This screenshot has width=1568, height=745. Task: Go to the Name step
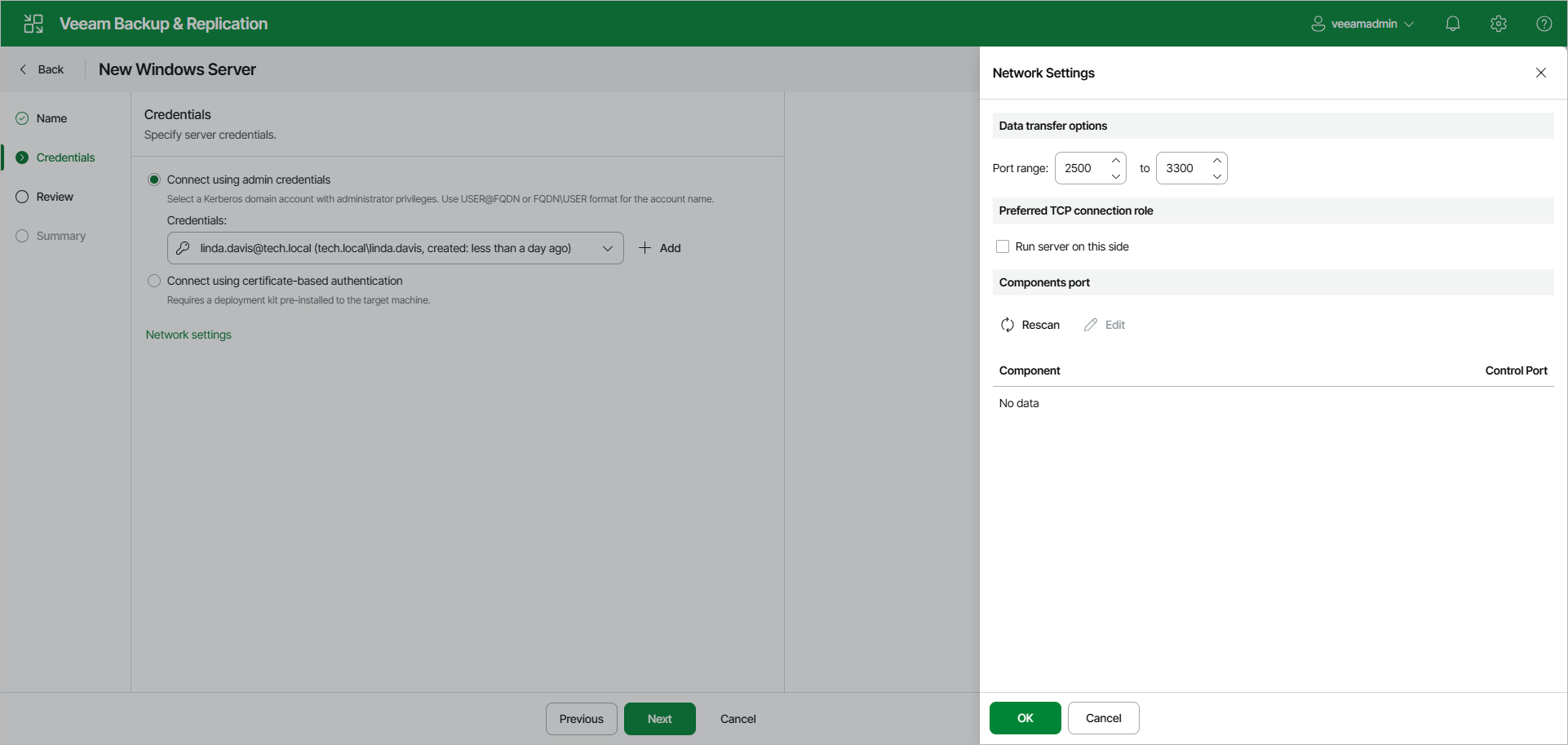(x=51, y=118)
